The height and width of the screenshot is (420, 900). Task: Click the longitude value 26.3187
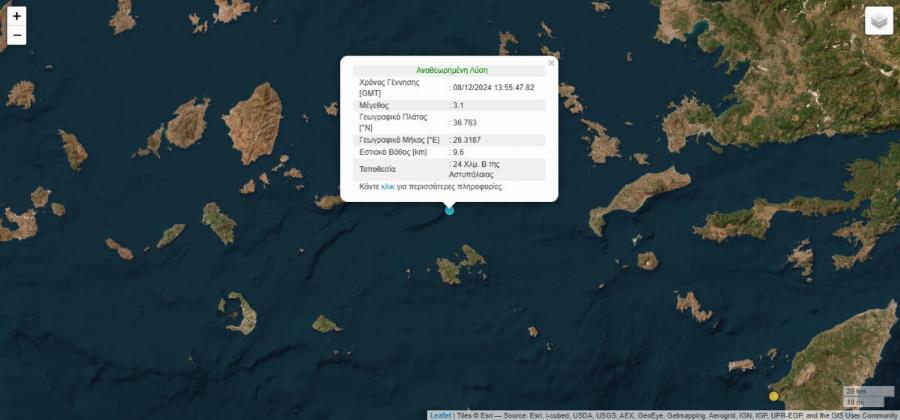tap(468, 140)
